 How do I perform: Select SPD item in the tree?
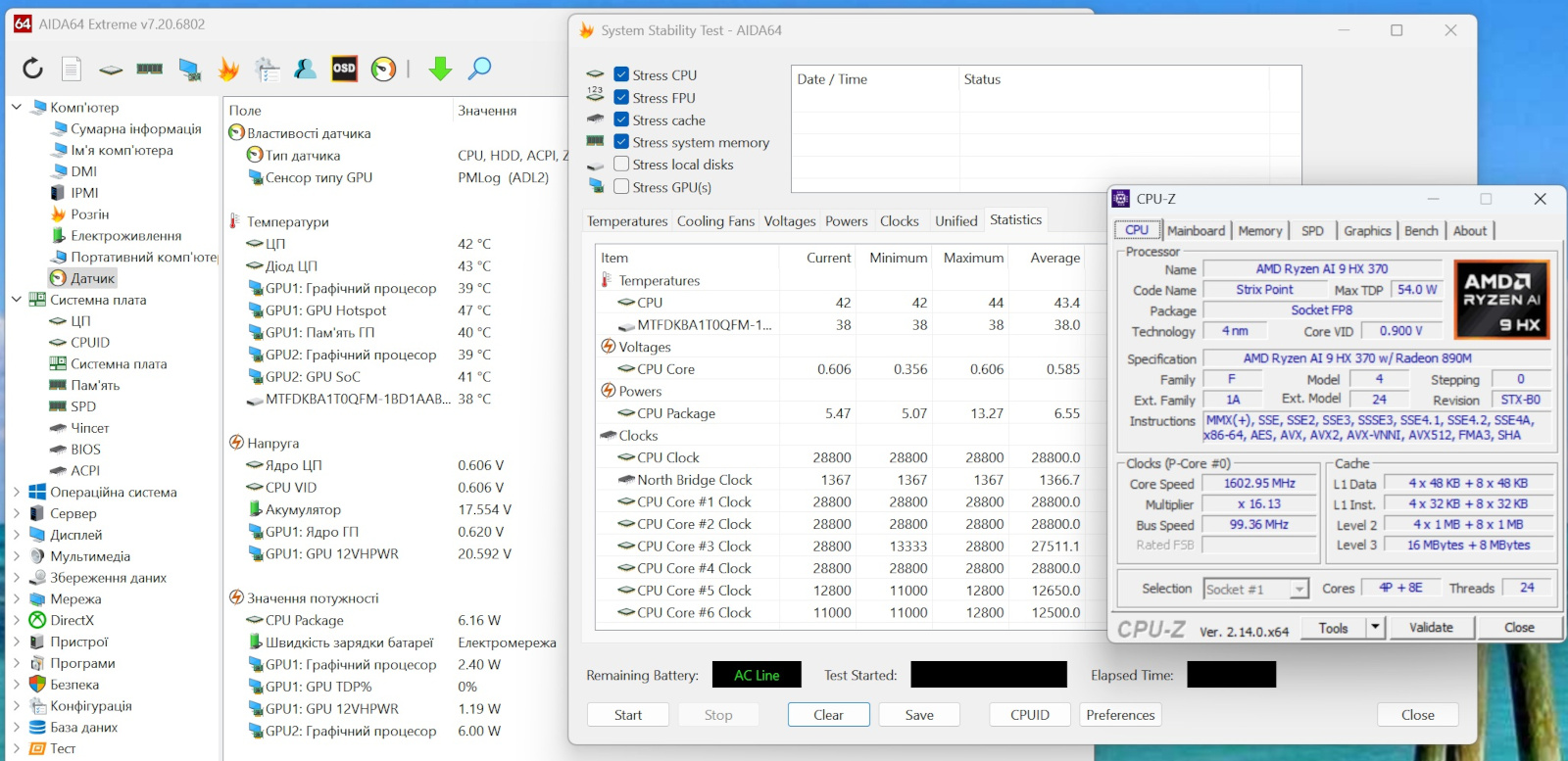[x=73, y=406]
